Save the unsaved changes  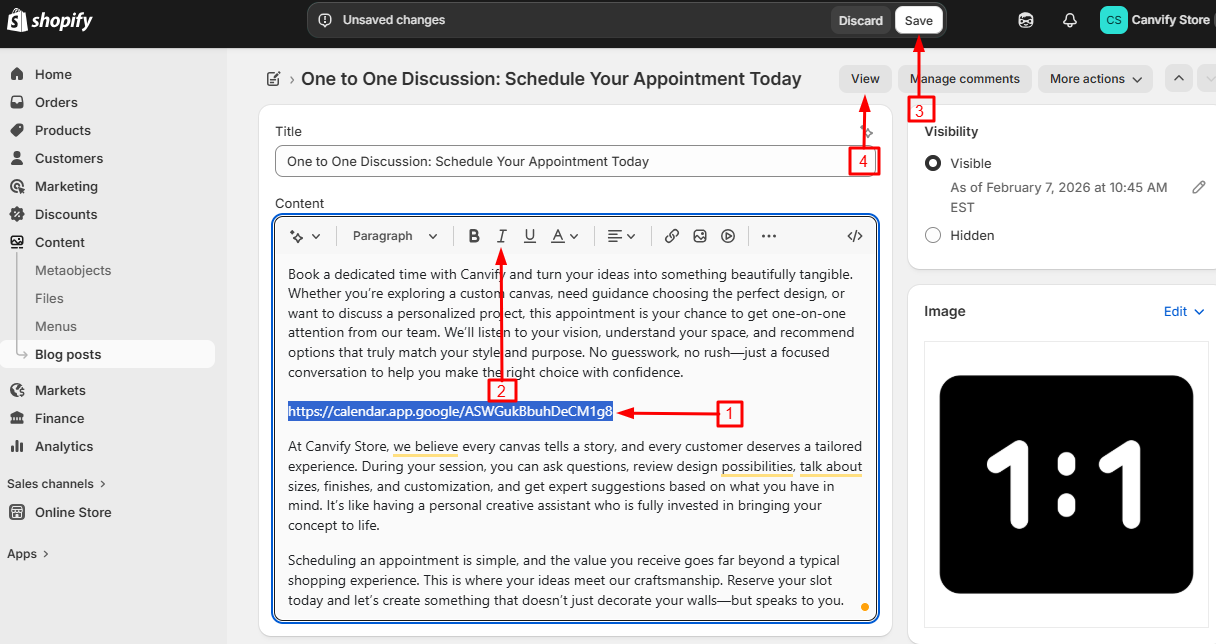point(918,20)
